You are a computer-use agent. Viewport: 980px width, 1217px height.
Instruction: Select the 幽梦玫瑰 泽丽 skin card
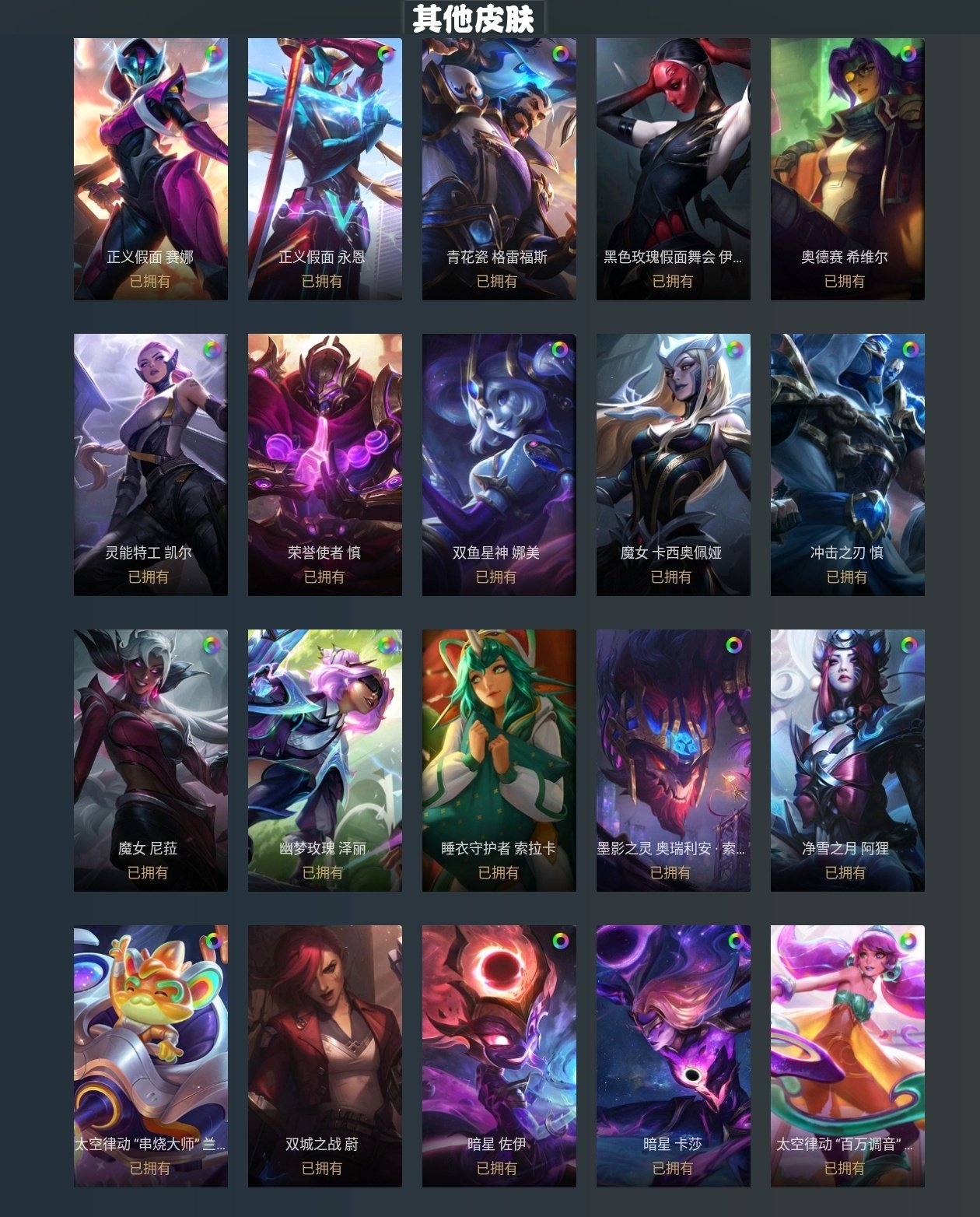click(325, 760)
